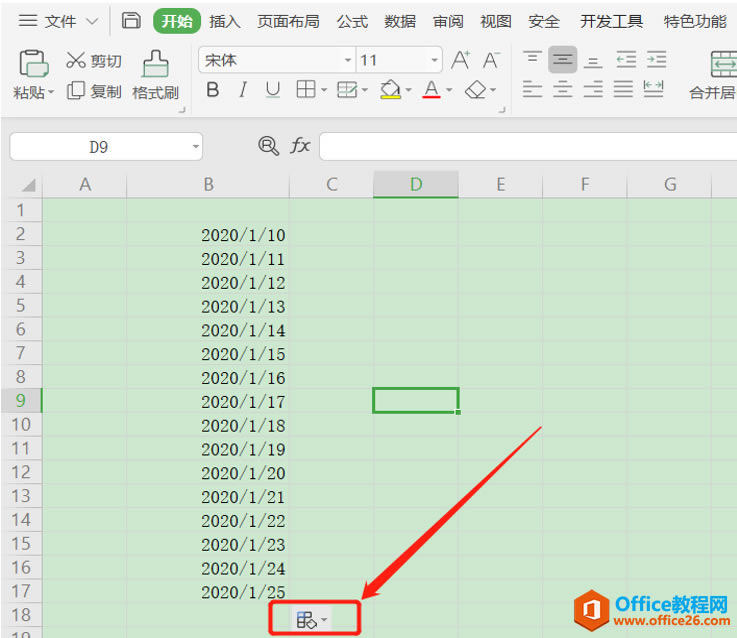Justify text alignment icon
737x638 pixels.
point(623,89)
